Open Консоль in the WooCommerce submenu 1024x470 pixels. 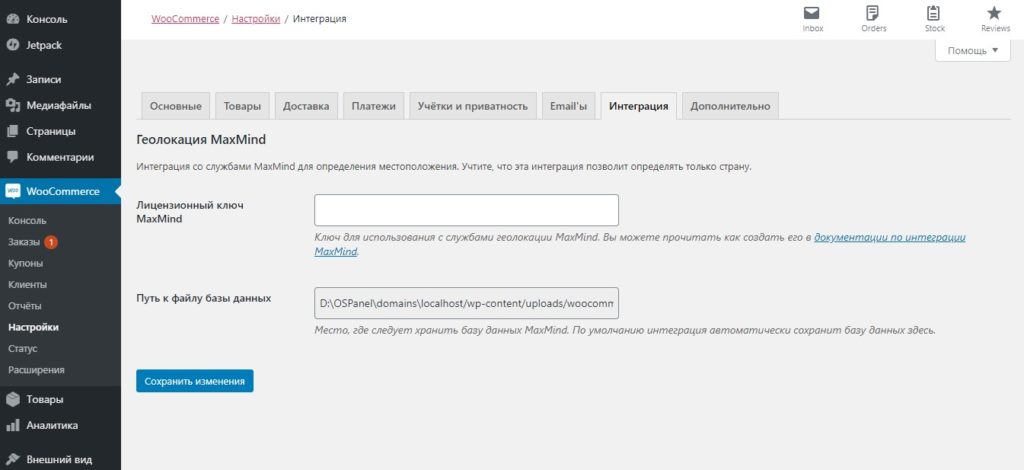click(27, 221)
